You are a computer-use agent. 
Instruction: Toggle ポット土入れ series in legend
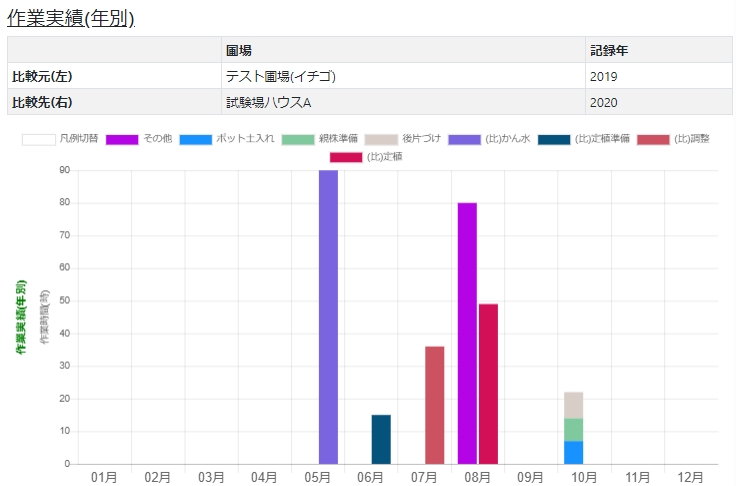click(196, 139)
